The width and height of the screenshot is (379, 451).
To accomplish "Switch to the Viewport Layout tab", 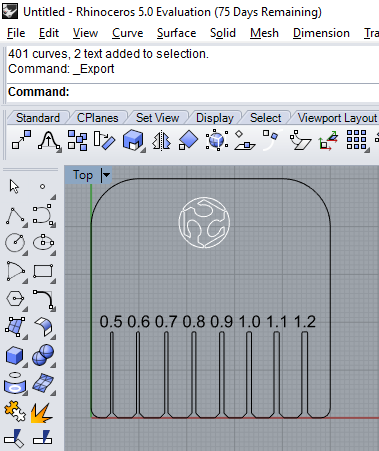I will click(x=337, y=118).
